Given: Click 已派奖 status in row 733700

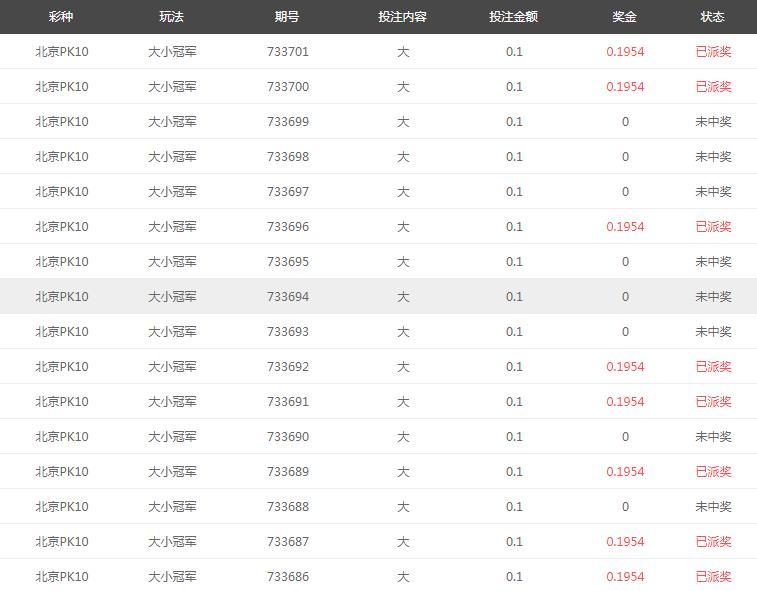Looking at the screenshot, I should (x=714, y=87).
